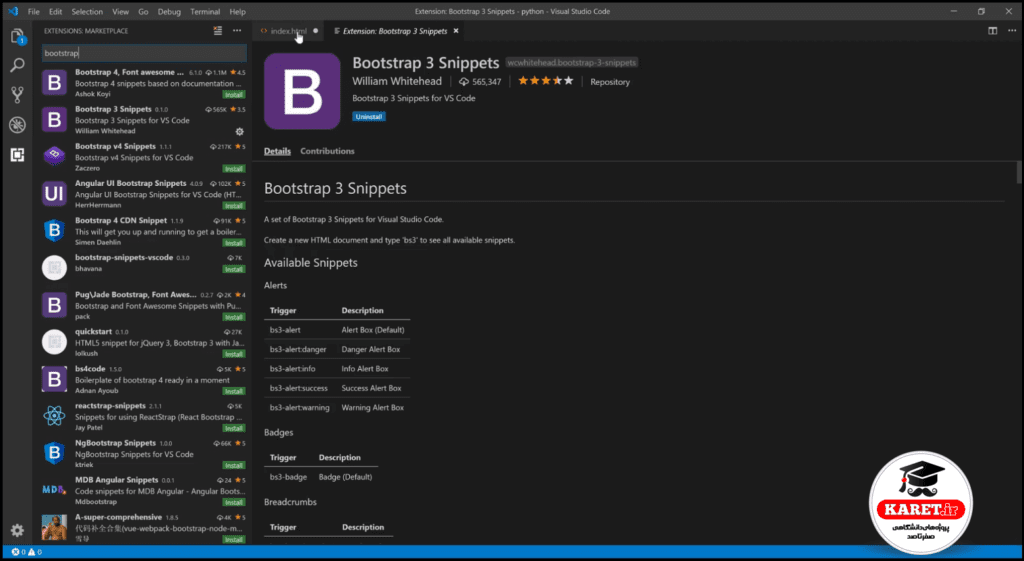Image resolution: width=1024 pixels, height=561 pixels.
Task: Select Bootstrap v4 Snippets extension icon
Action: 54,155
